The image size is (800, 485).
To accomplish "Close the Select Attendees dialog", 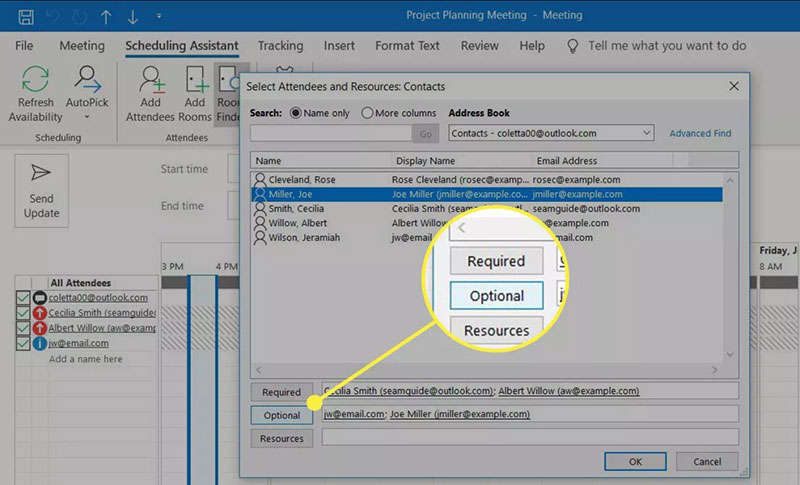I will click(x=734, y=86).
